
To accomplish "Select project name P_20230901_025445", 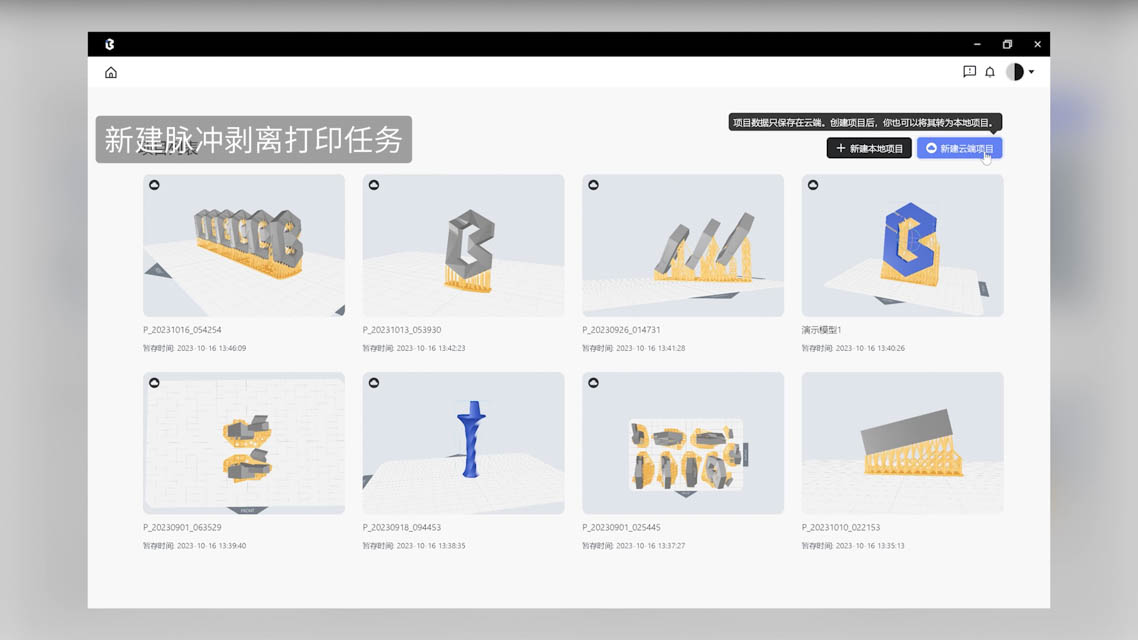I will coord(621,528).
